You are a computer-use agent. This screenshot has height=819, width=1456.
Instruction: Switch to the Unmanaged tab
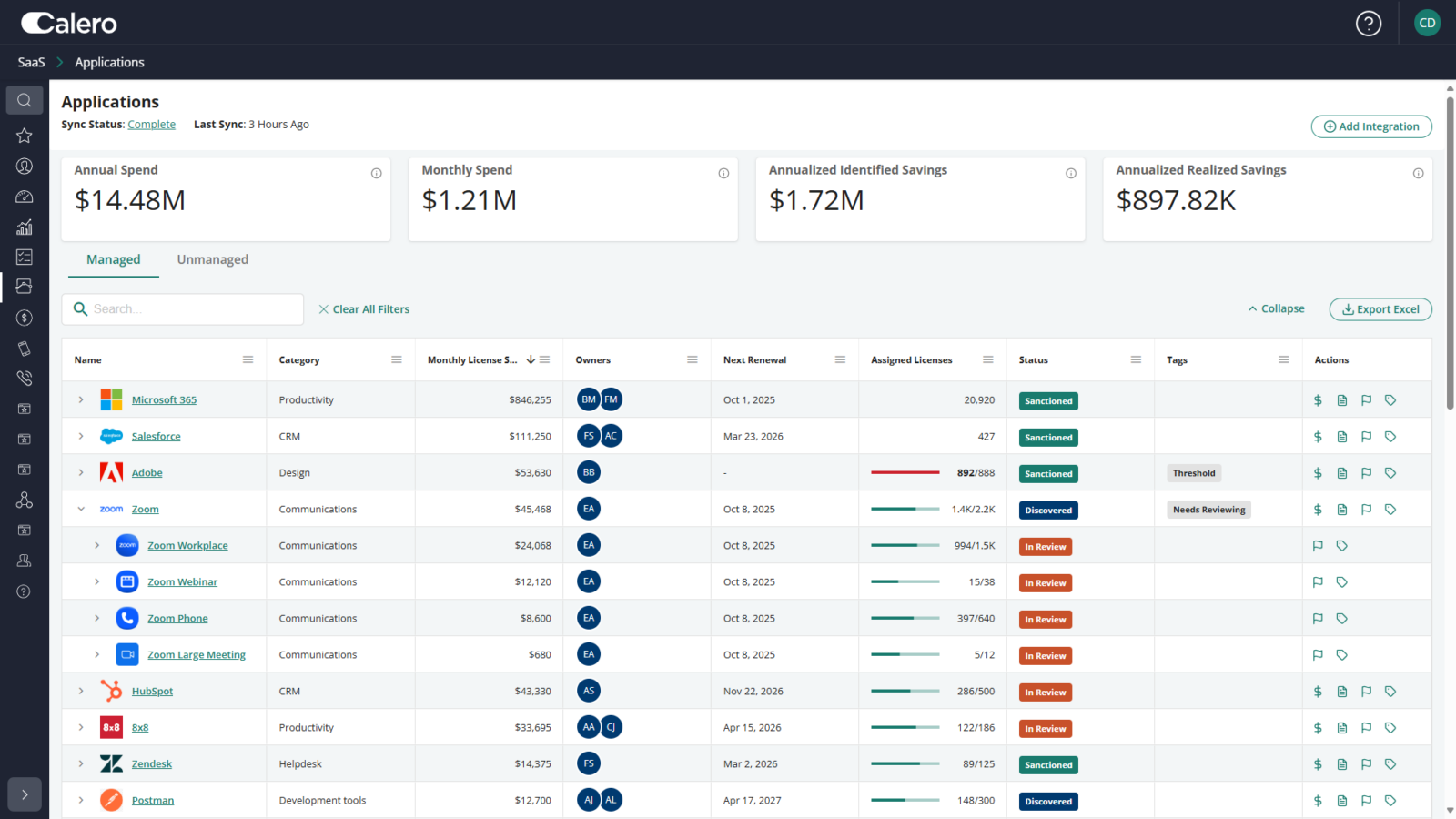coord(212,259)
